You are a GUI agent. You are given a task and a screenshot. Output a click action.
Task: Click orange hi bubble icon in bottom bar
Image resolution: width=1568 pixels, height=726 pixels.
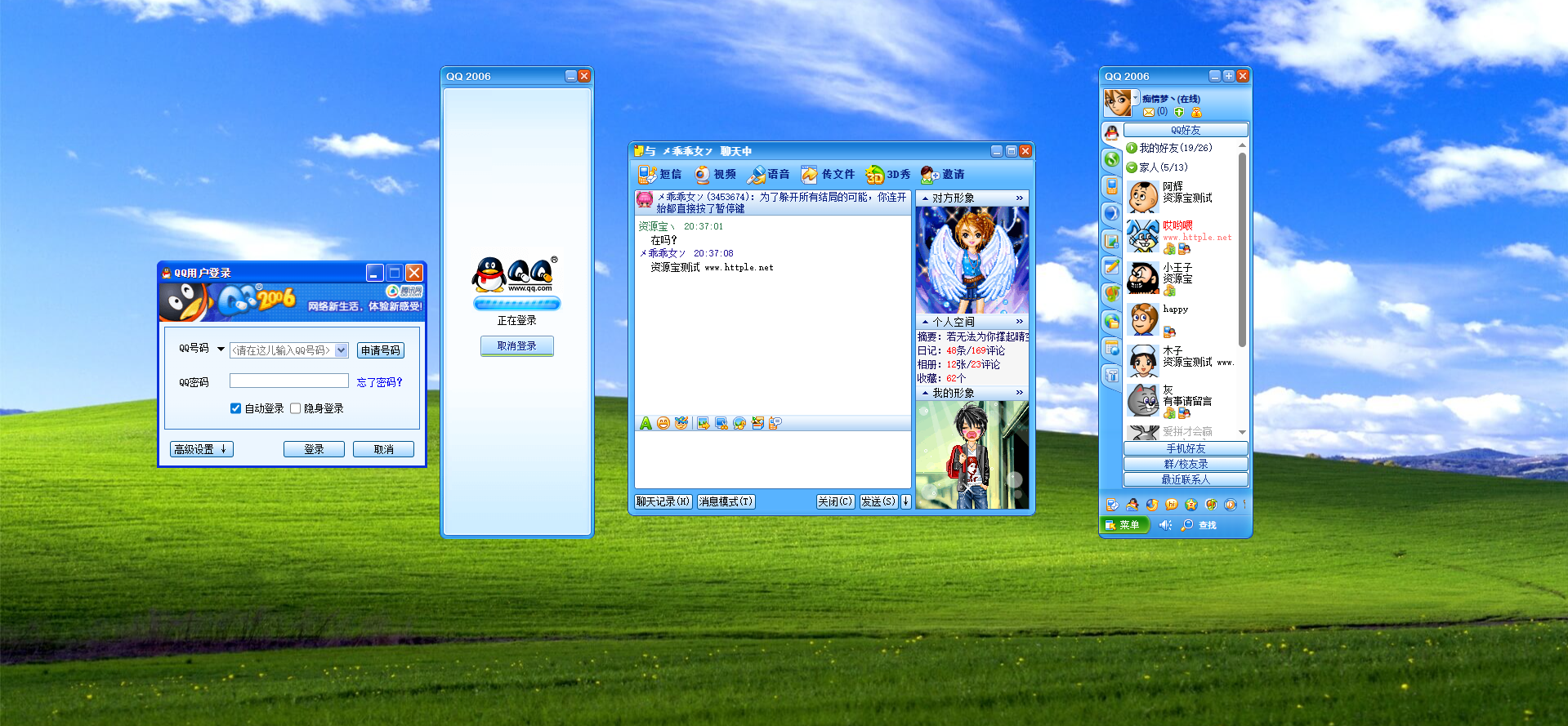point(1171,505)
